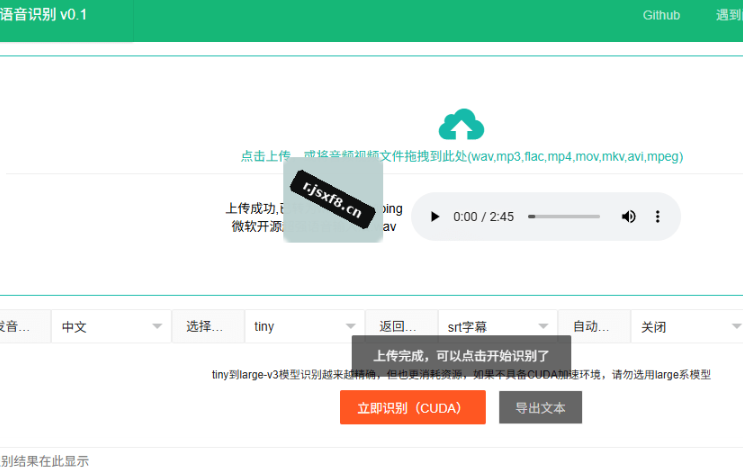Open the 关闭 auto option dropdown
The width and height of the screenshot is (743, 473).
point(689,326)
